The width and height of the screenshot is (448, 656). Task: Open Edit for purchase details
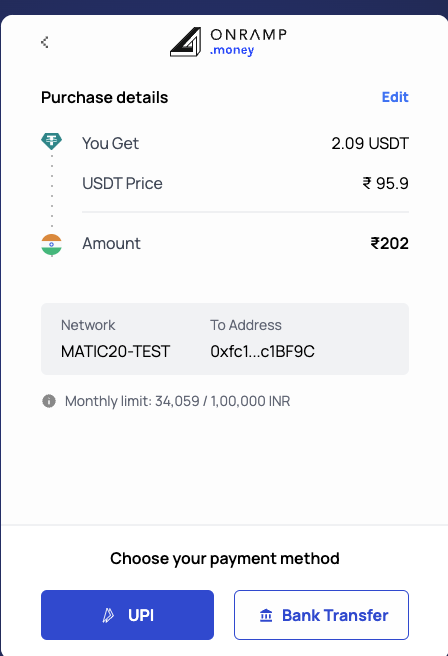pos(395,97)
